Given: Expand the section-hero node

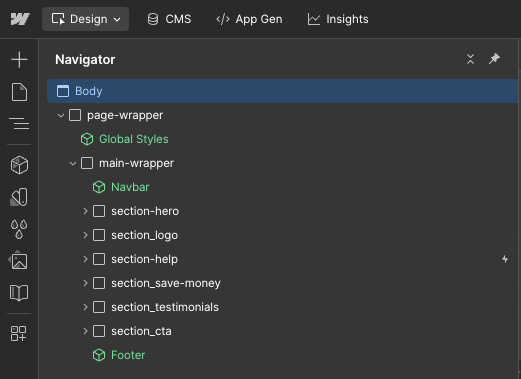Looking at the screenshot, I should coord(85,211).
